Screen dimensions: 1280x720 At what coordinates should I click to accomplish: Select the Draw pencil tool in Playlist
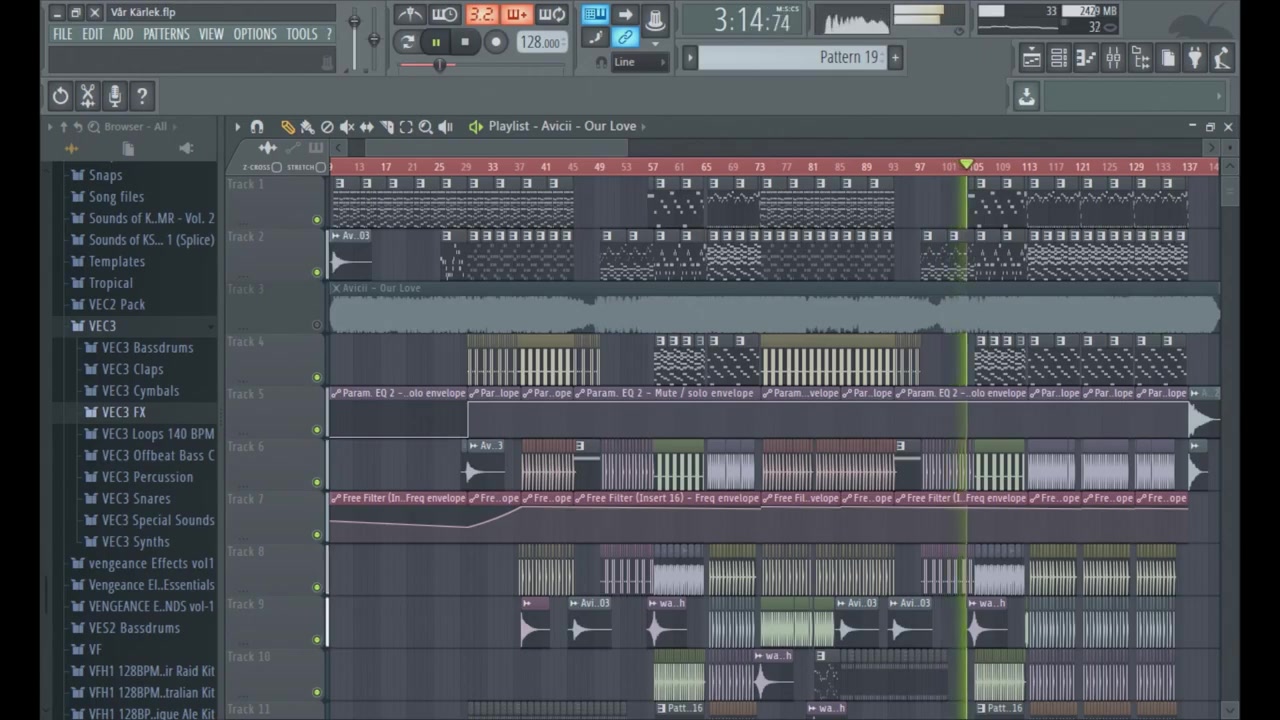[x=288, y=127]
